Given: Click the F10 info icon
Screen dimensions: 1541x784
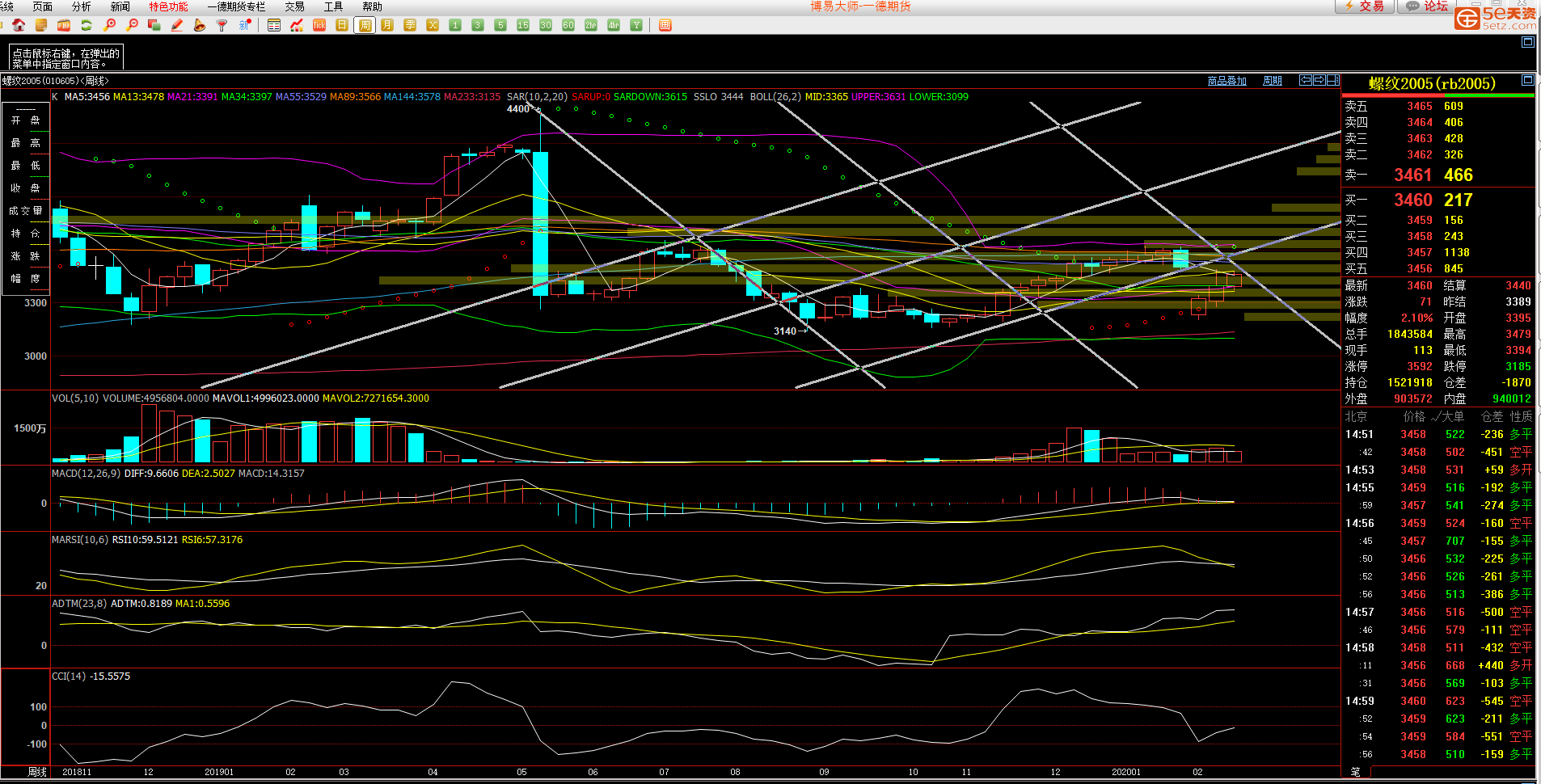Looking at the screenshot, I should [x=64, y=25].
